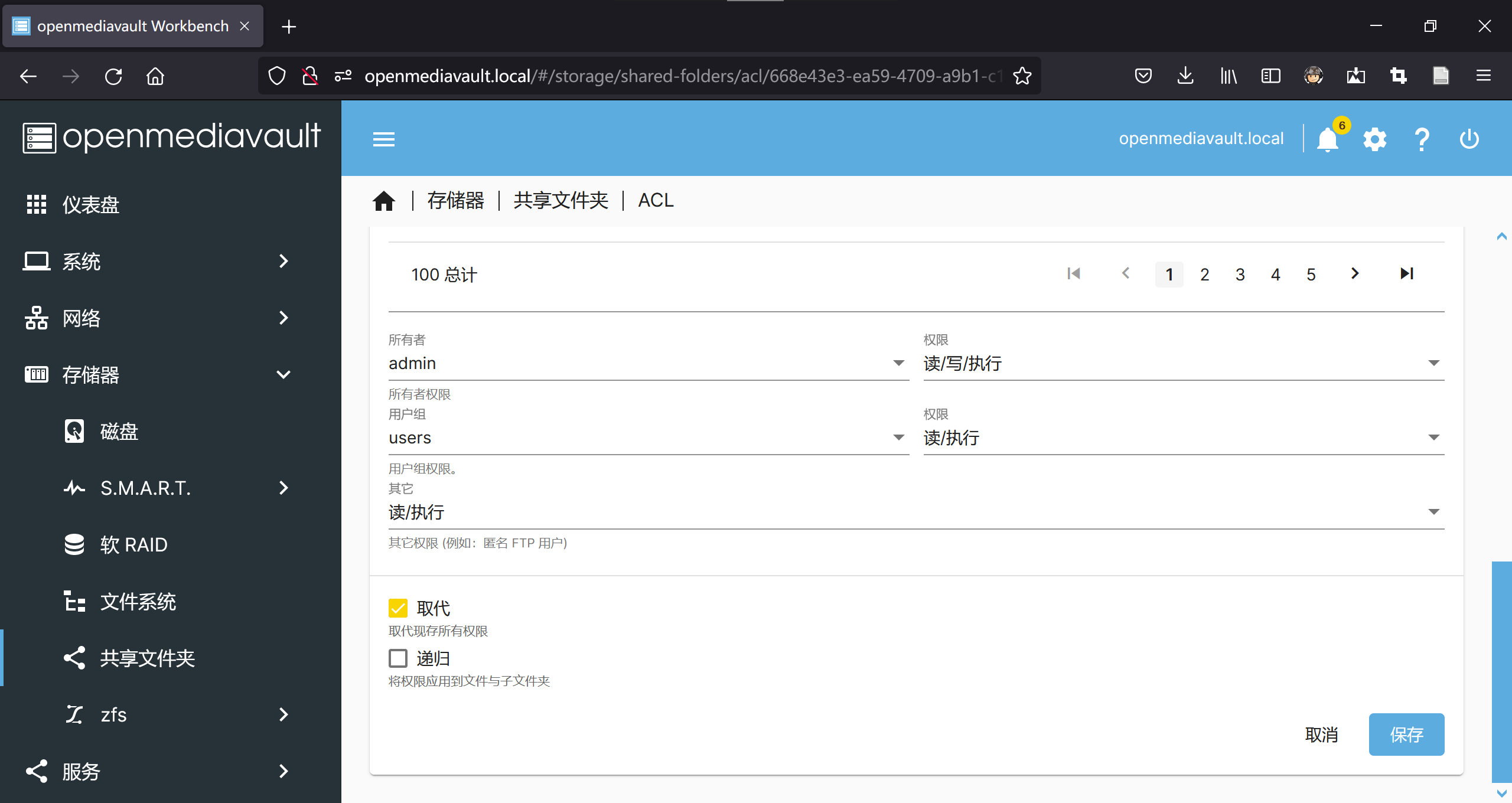Open the settings gear in blue header
Viewport: 1512px width, 803px height.
click(x=1374, y=140)
